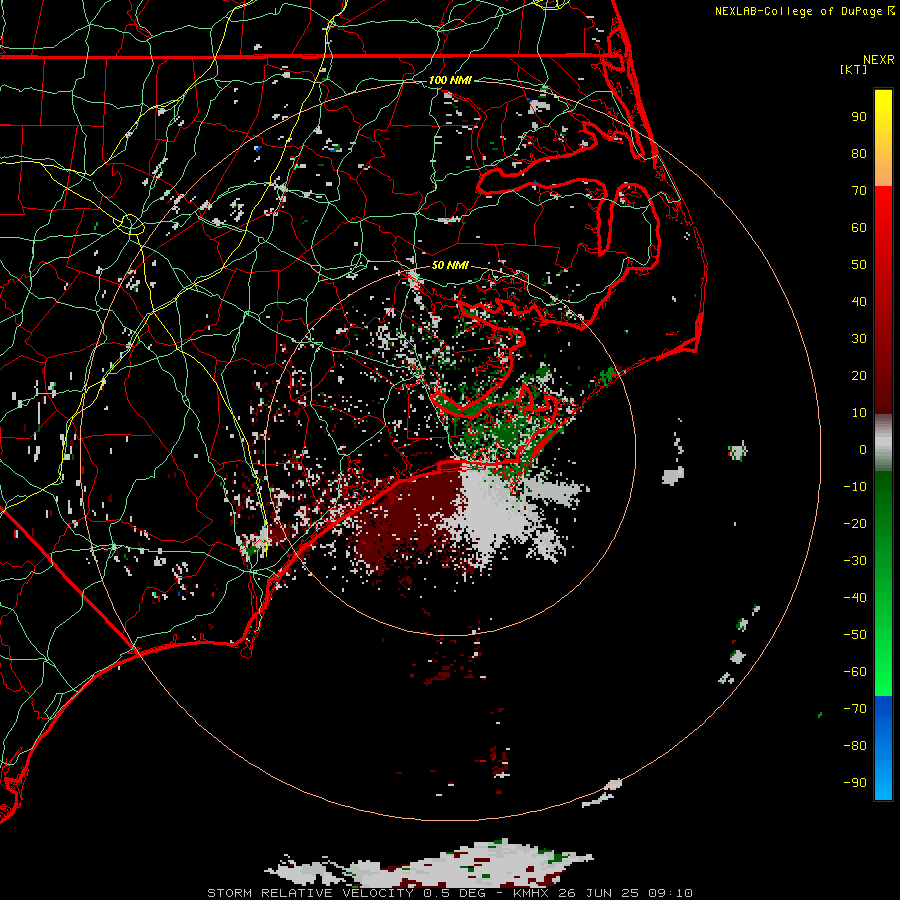
Task: Click the KMHX radar site identifier
Action: [532, 893]
